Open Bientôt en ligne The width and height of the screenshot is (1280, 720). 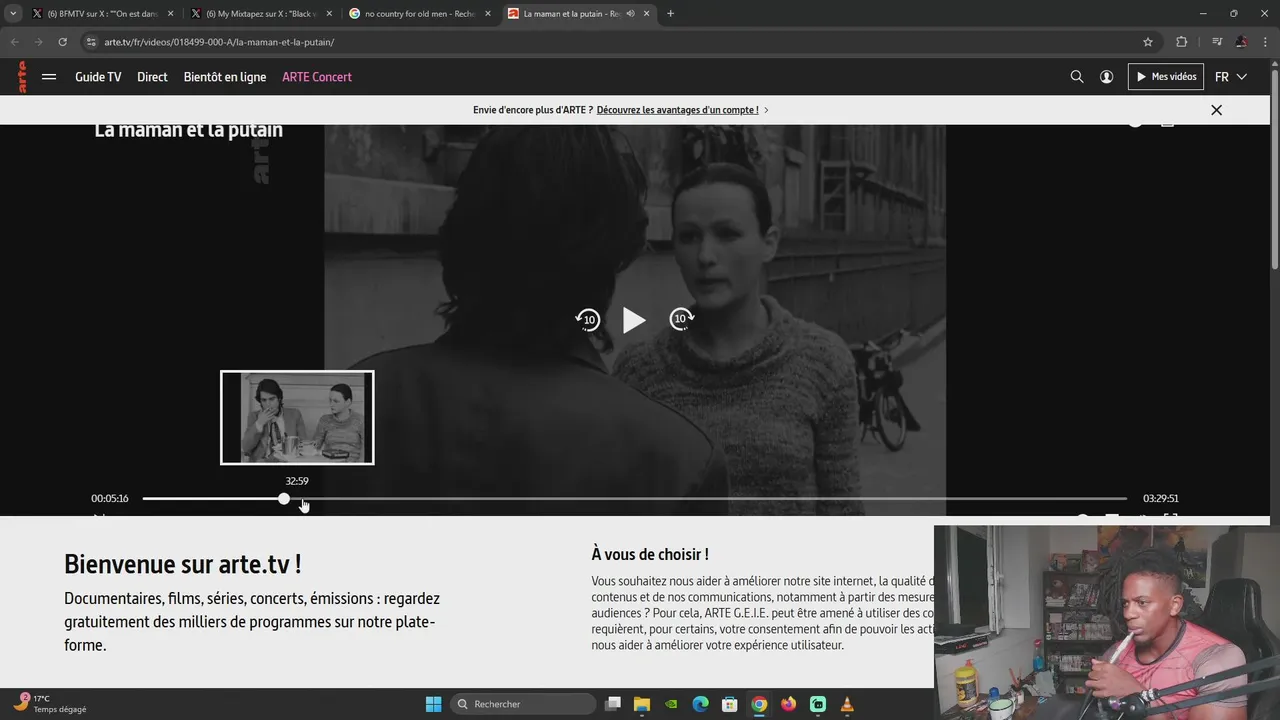(225, 77)
